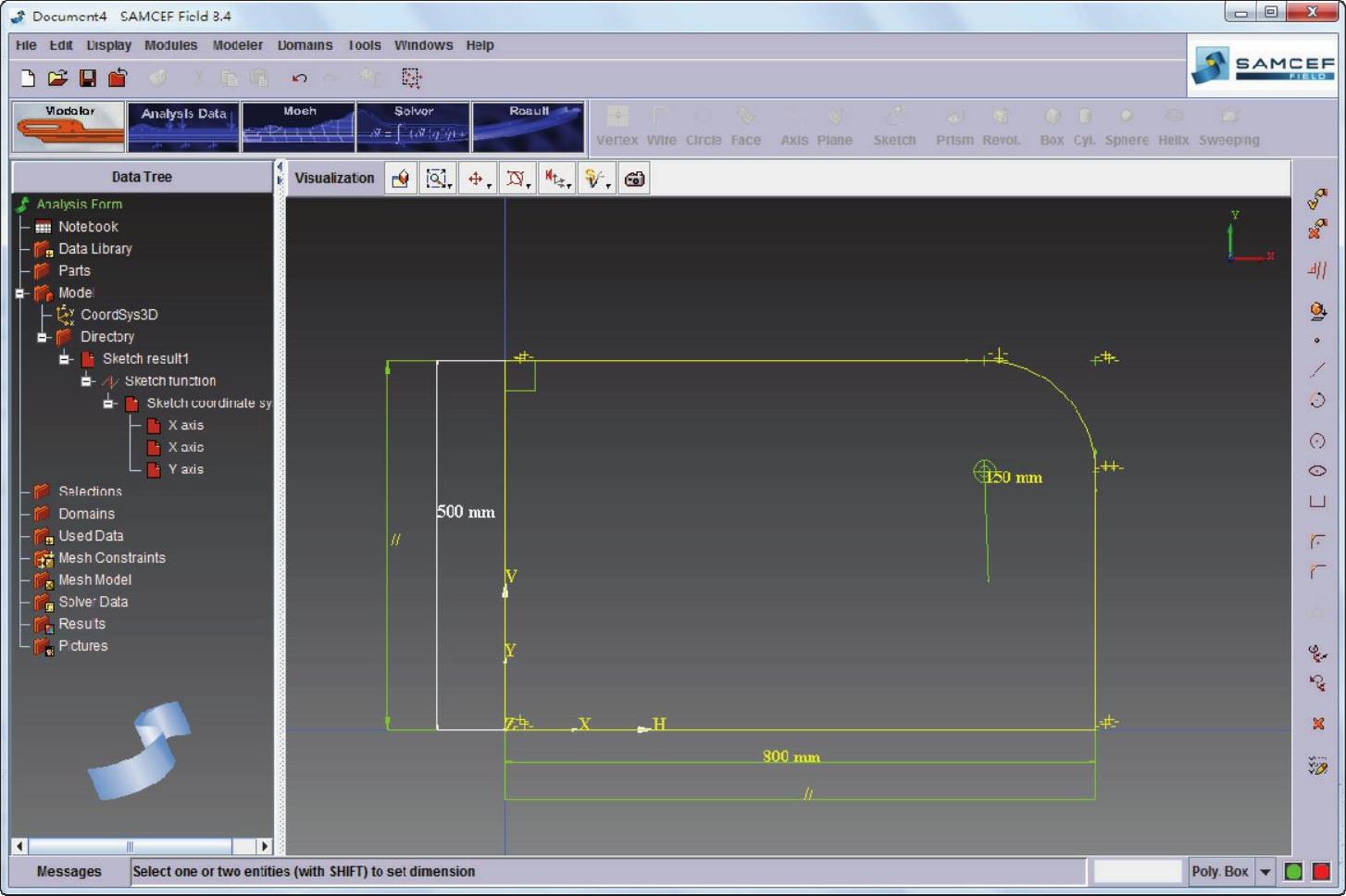Select the ellipse sketch tool
The image size is (1346, 896).
point(1317,471)
